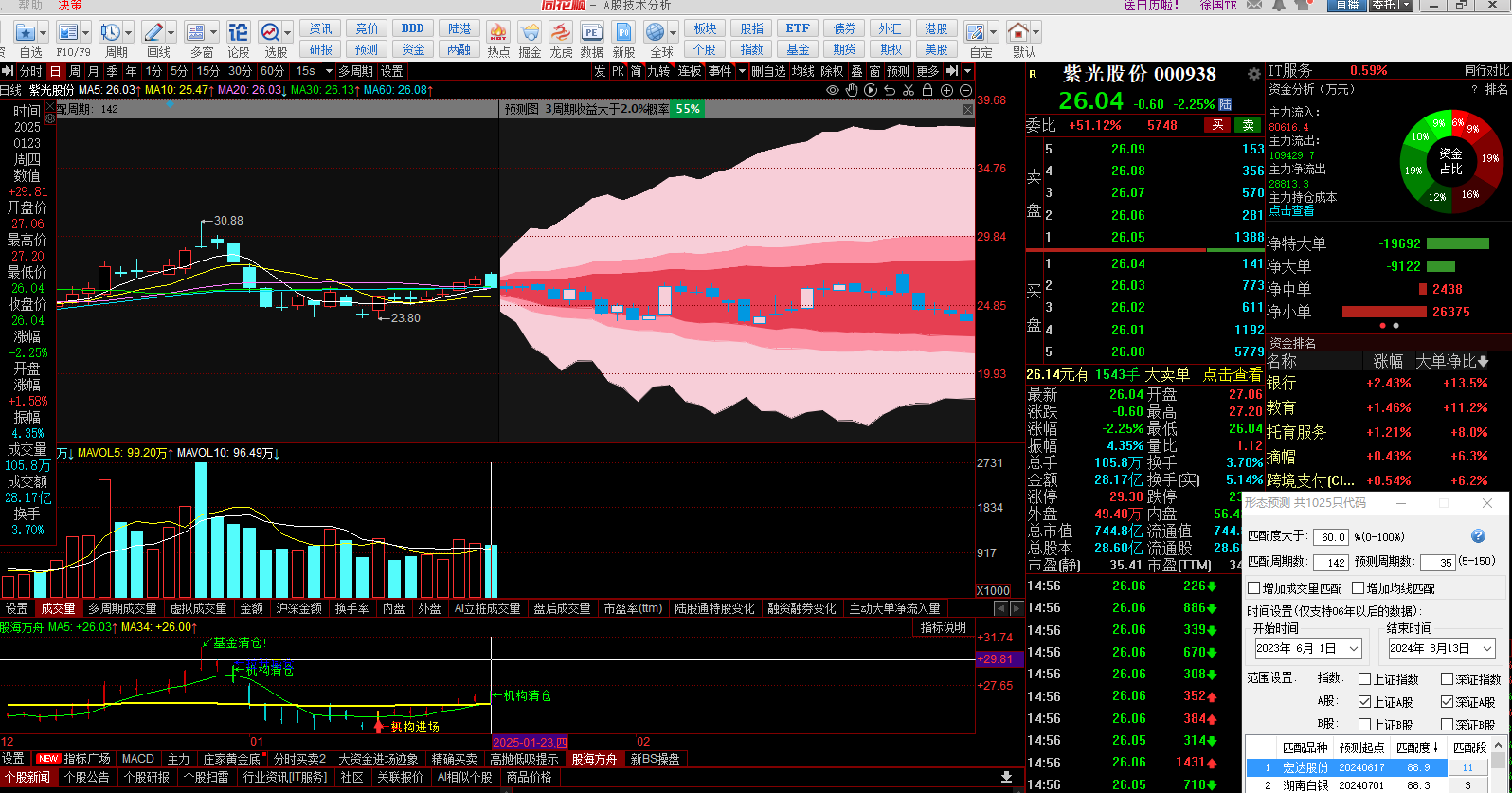Click the blue help icon in 形态预测 dialog
1512x793 pixels.
click(1478, 536)
